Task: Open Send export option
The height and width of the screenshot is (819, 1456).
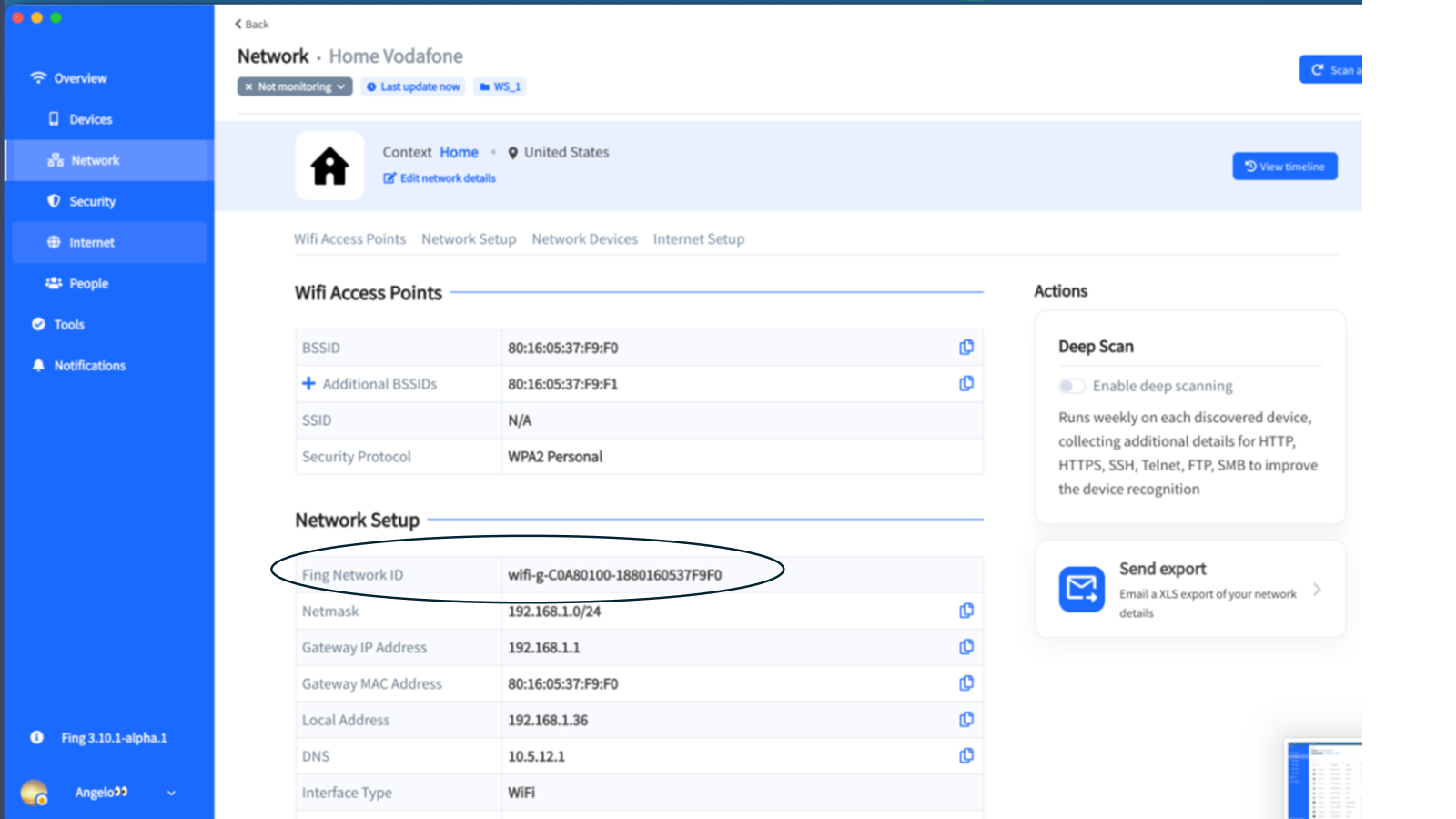Action: coord(1189,590)
